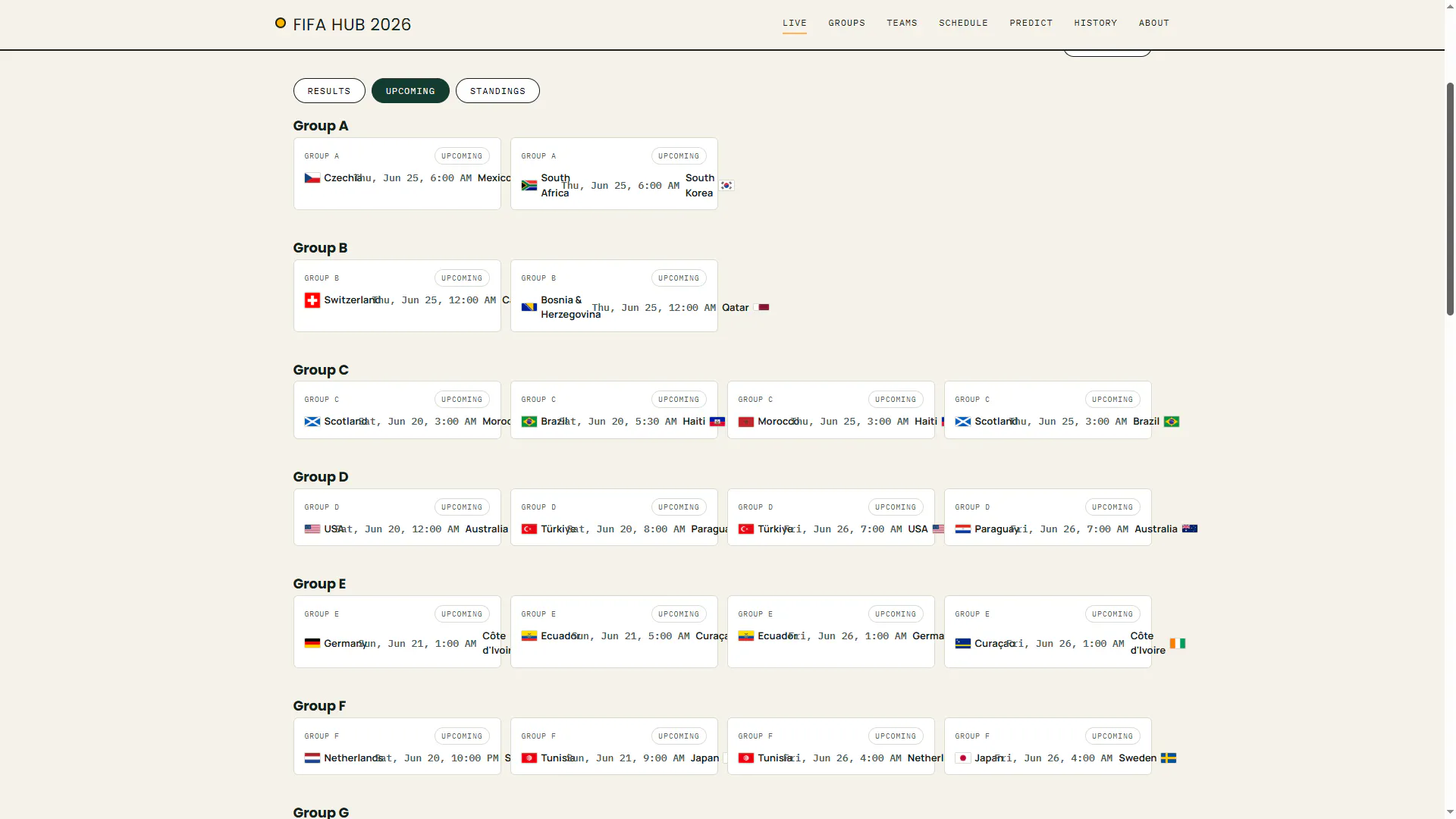
Task: Click Türkiye flag in the Türkiye–USA card
Action: [745, 529]
